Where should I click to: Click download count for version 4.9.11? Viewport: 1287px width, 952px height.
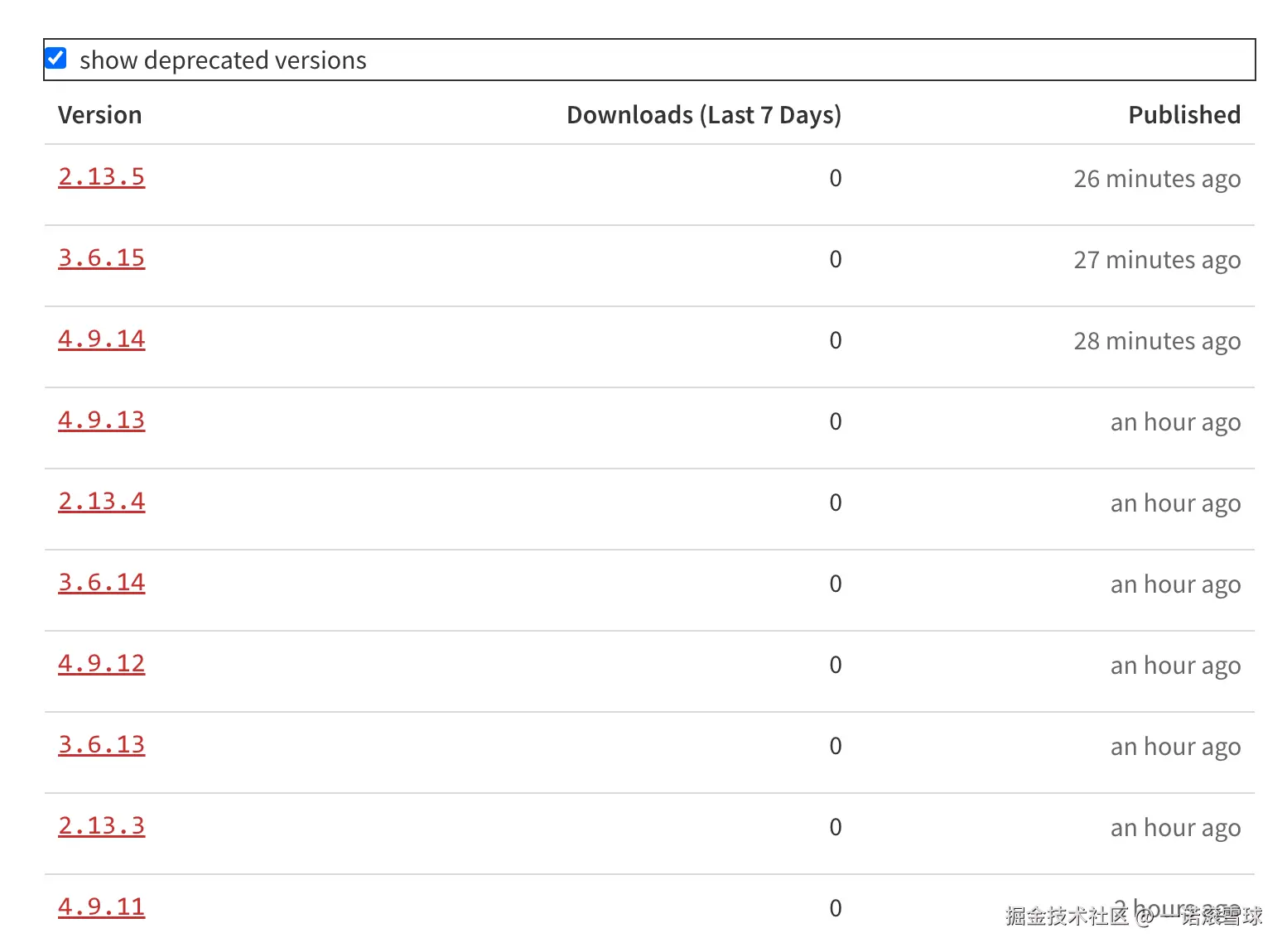pos(835,908)
